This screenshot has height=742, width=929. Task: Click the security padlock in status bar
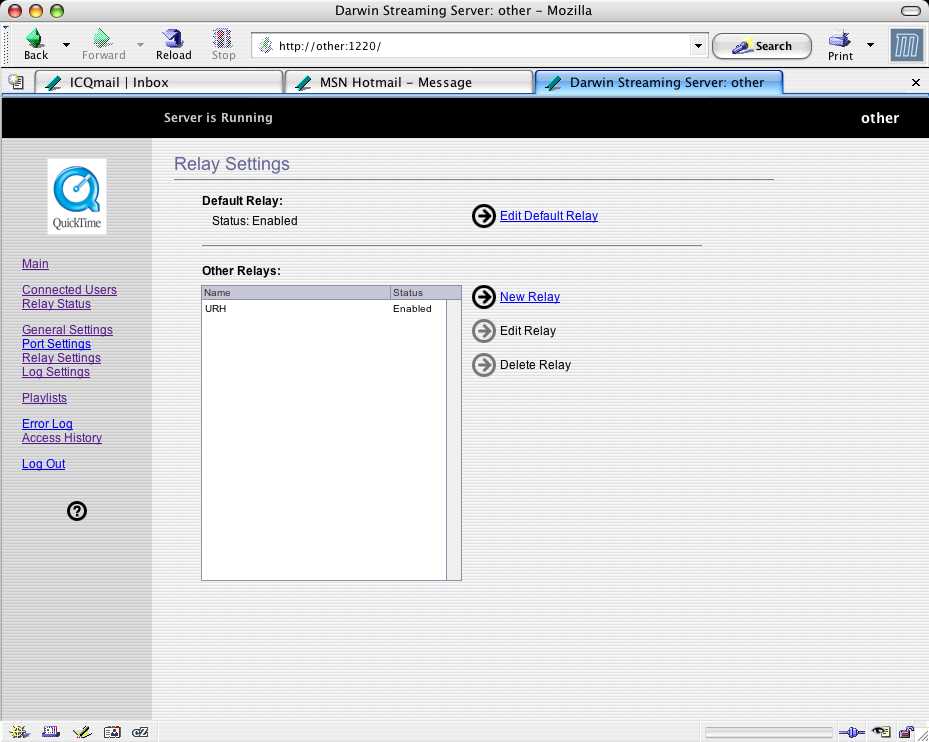(x=906, y=732)
